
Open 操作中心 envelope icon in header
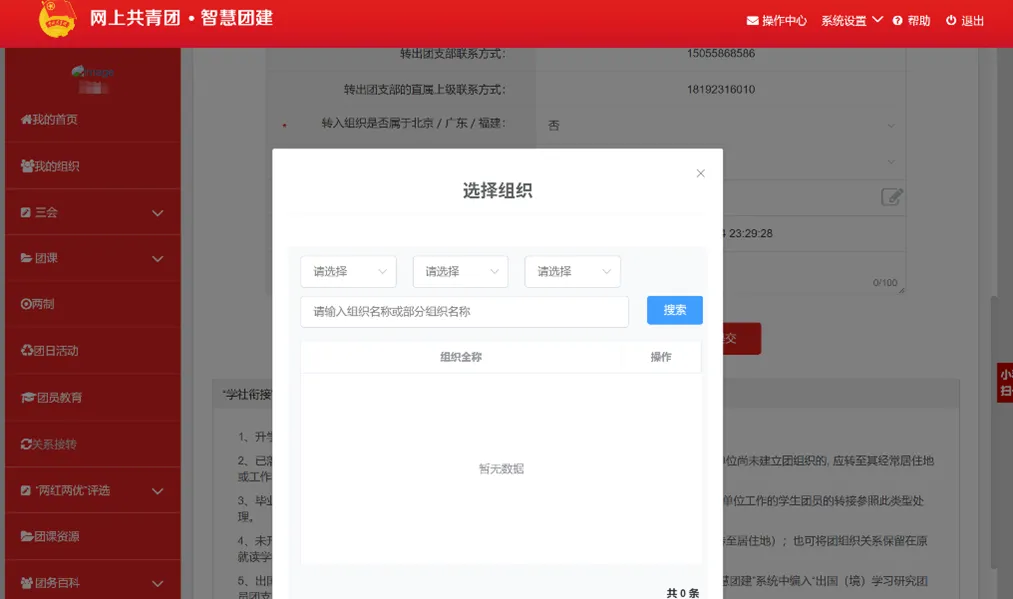(x=752, y=21)
